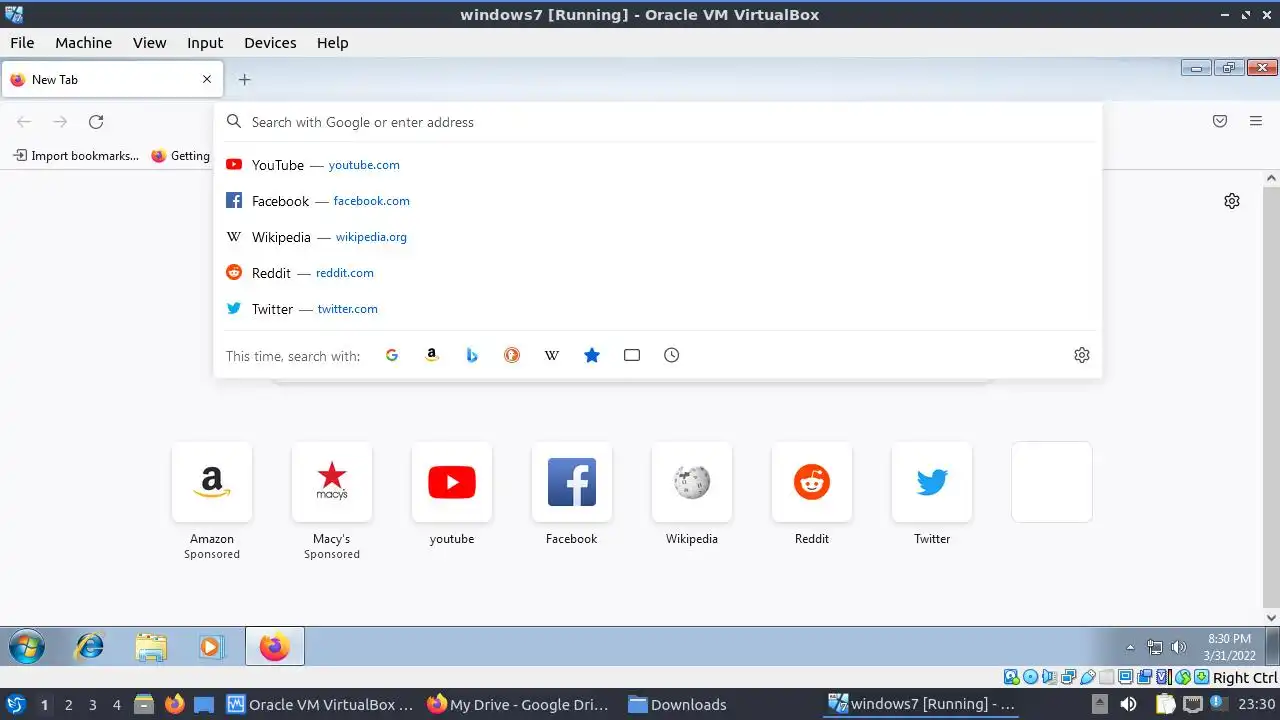Viewport: 1280px width, 720px height.
Task: Click VirtualBox shared folders status icon
Action: tap(1106, 677)
